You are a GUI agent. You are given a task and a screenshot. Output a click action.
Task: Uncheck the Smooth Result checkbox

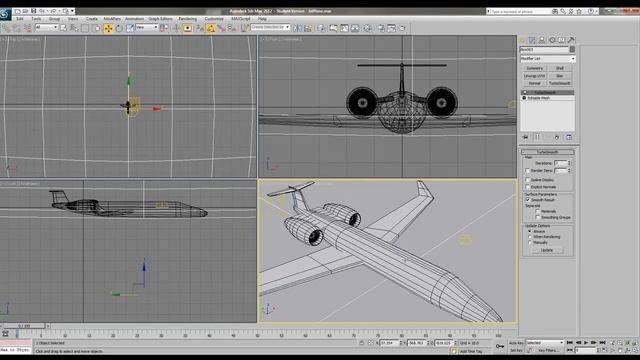(527, 200)
